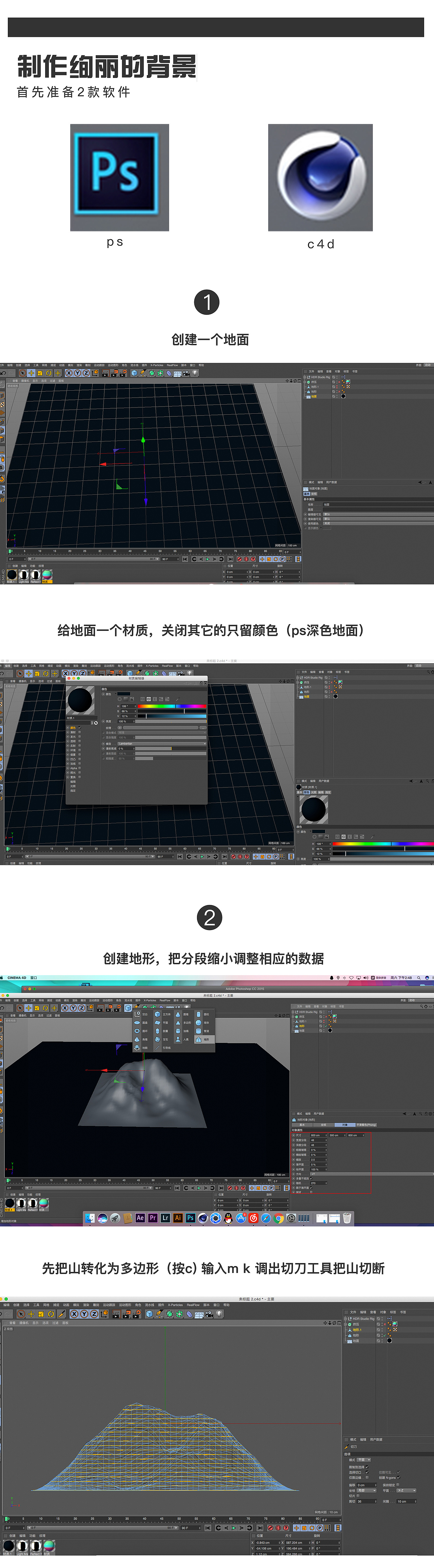Open Lightroom from the macOS dock
This screenshot has height=1568, width=434.
[x=165, y=1218]
